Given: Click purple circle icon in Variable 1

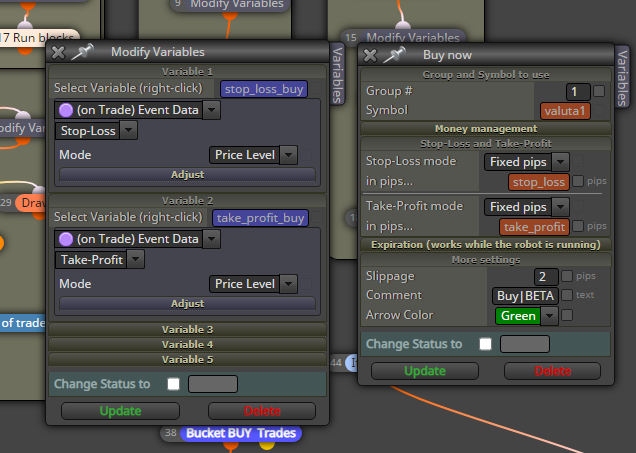Looking at the screenshot, I should (x=66, y=110).
